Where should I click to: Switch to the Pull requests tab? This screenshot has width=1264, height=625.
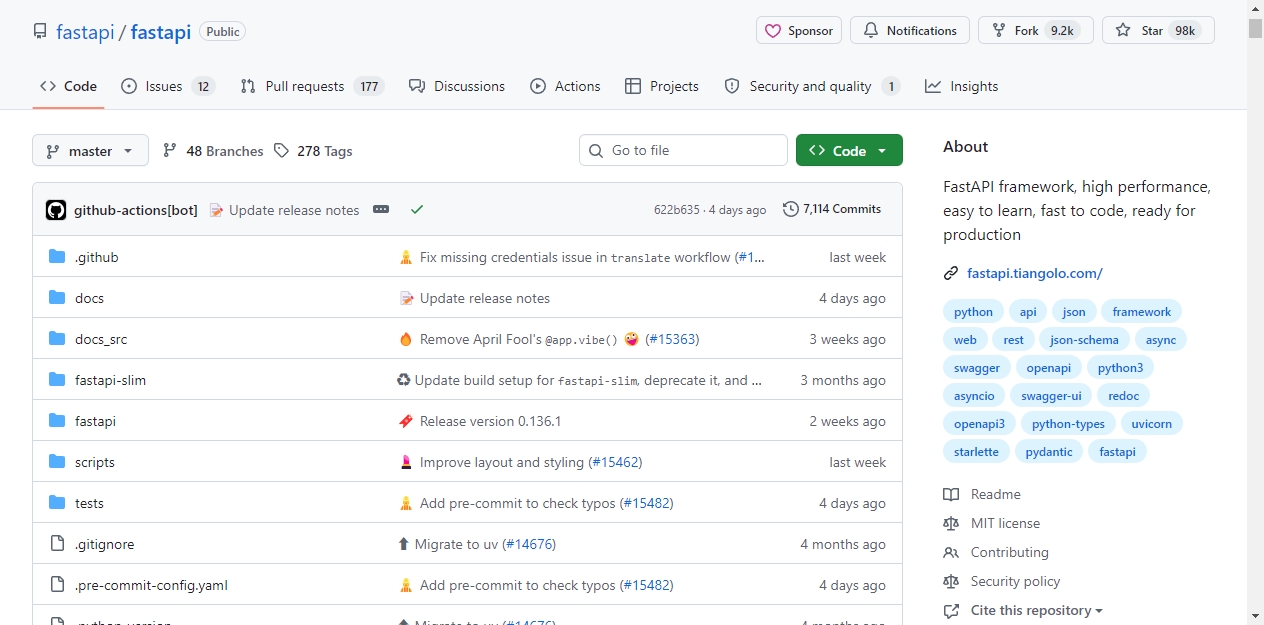coord(312,86)
